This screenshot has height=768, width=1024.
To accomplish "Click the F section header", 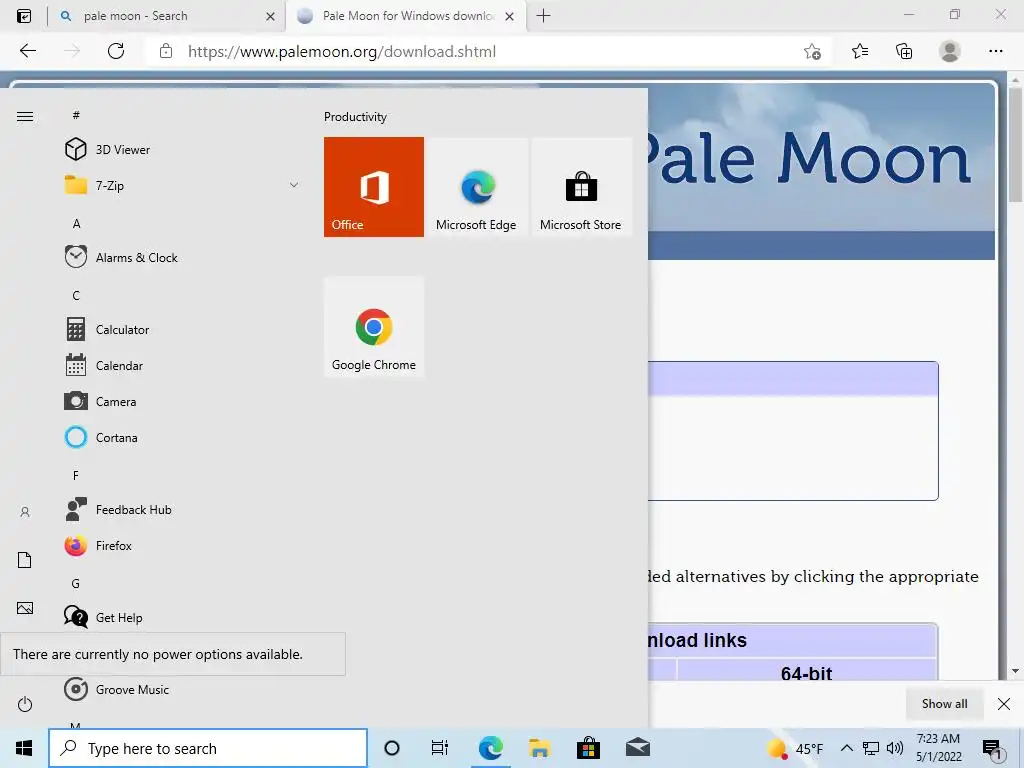I will click(76, 475).
